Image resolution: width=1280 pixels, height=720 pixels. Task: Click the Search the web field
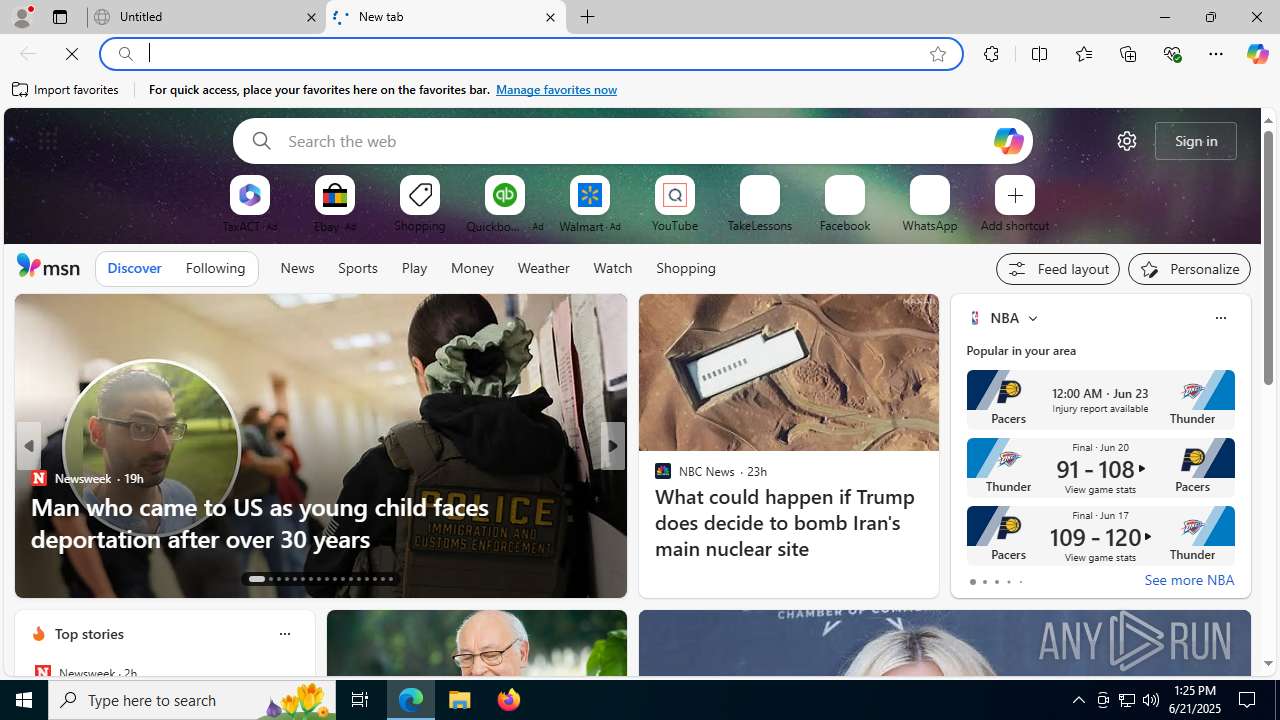[632, 141]
